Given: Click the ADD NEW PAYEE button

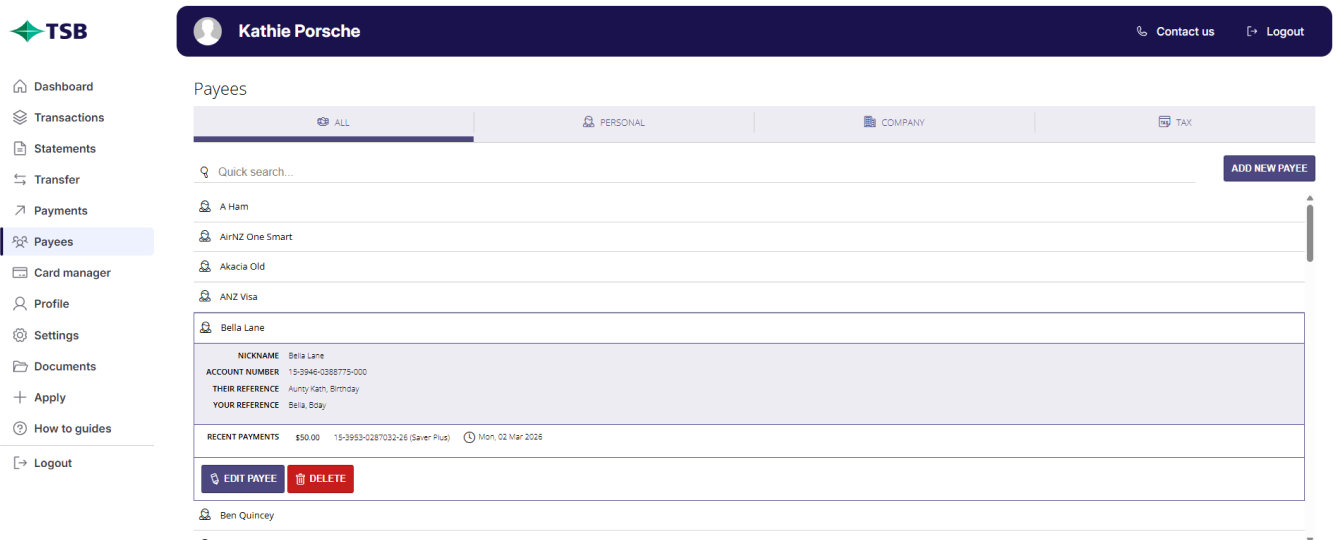Looking at the screenshot, I should tap(1269, 168).
